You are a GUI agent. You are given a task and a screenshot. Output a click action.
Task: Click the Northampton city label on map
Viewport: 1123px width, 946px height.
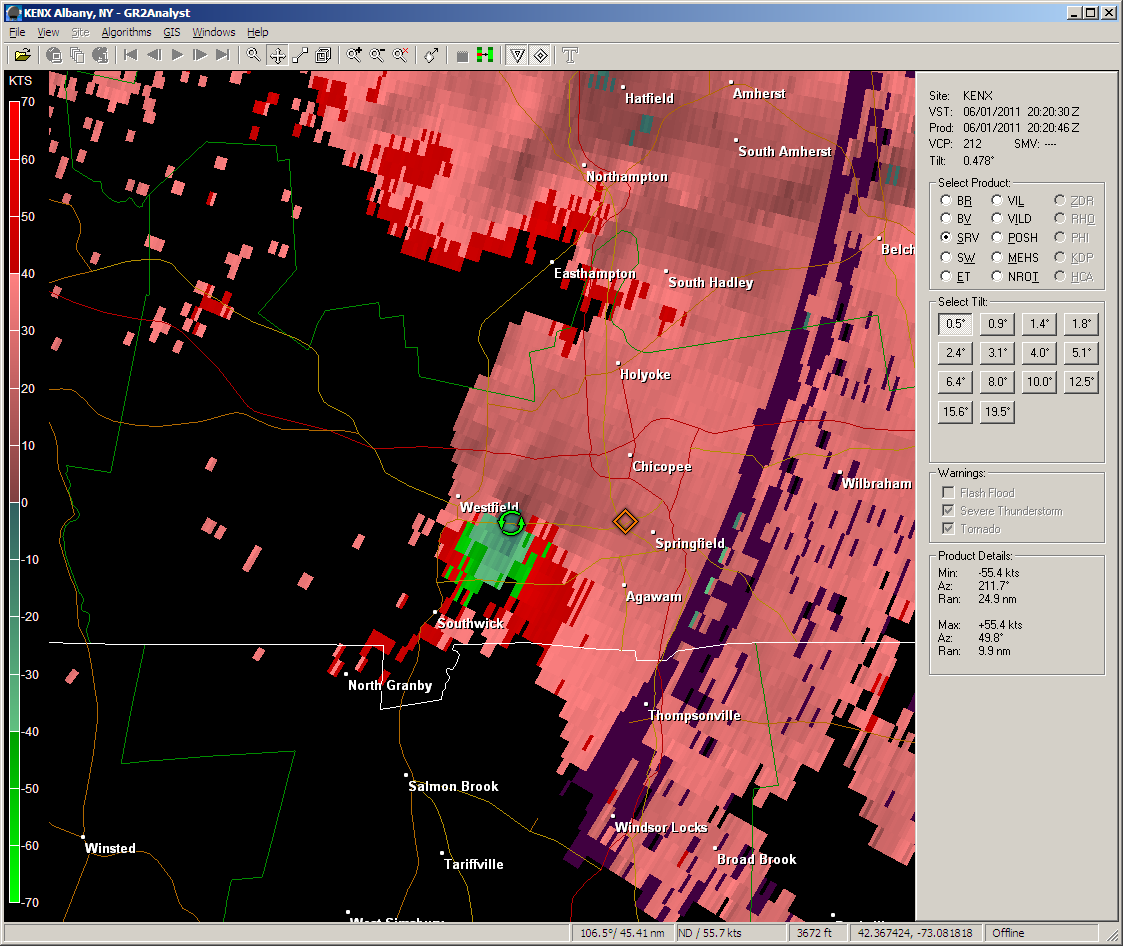pyautogui.click(x=627, y=177)
